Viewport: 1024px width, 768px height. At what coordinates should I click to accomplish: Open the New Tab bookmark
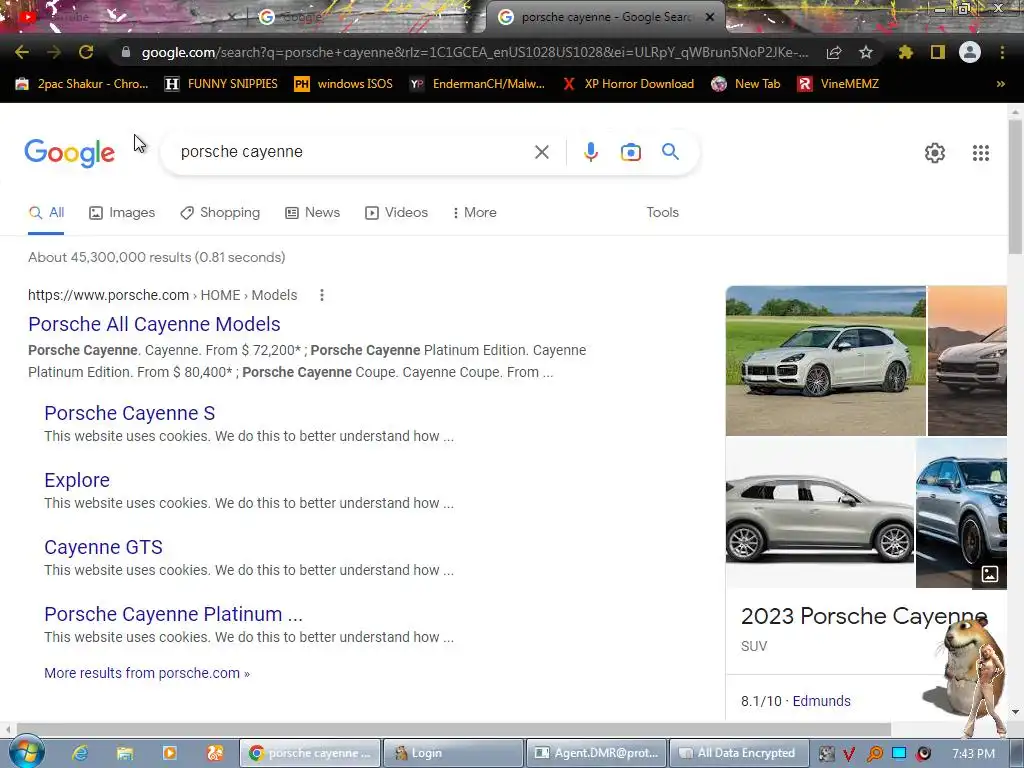(746, 84)
